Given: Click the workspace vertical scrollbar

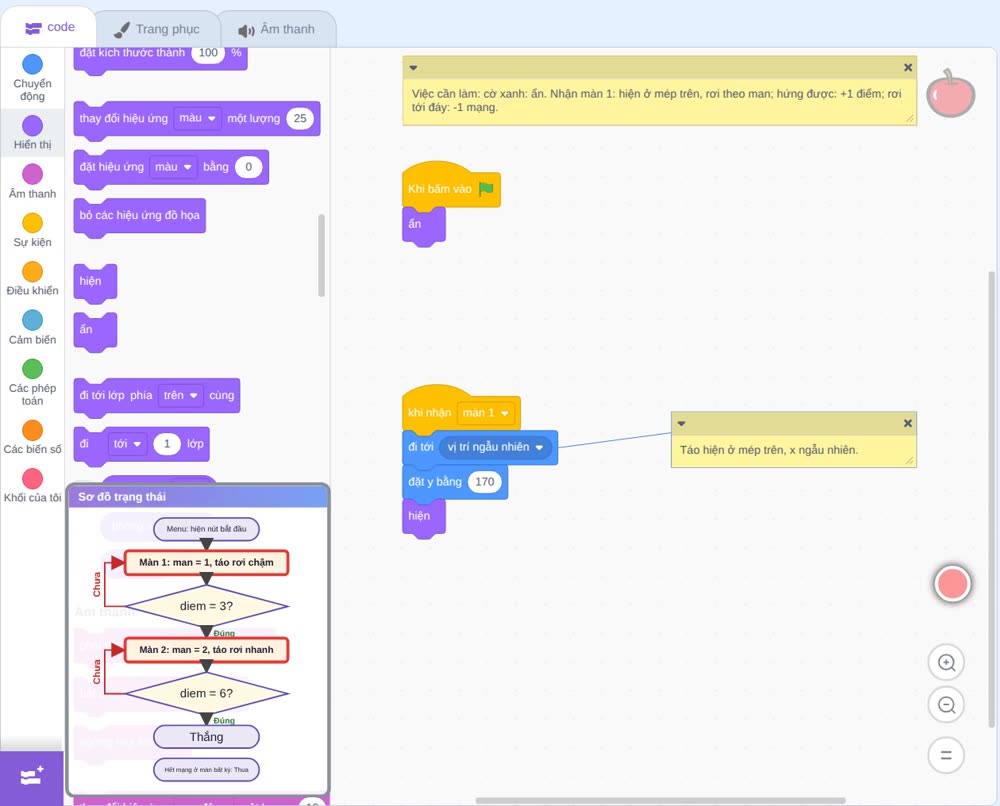Looking at the screenshot, I should [991, 499].
